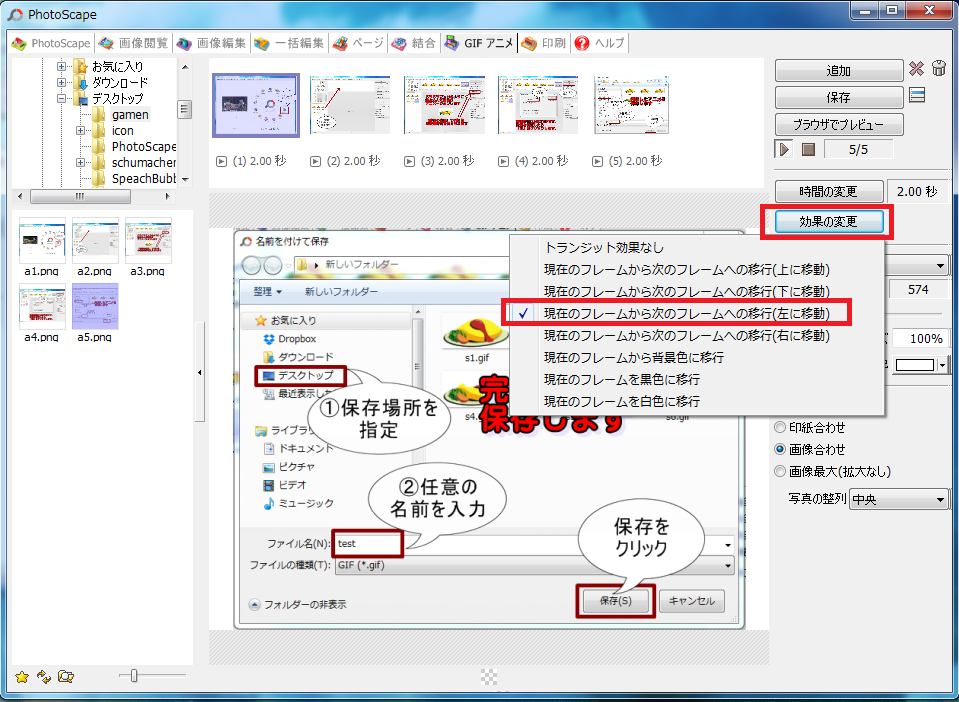The image size is (959, 702).
Task: Click the list icon beside 保存 button
Action: pos(916,96)
